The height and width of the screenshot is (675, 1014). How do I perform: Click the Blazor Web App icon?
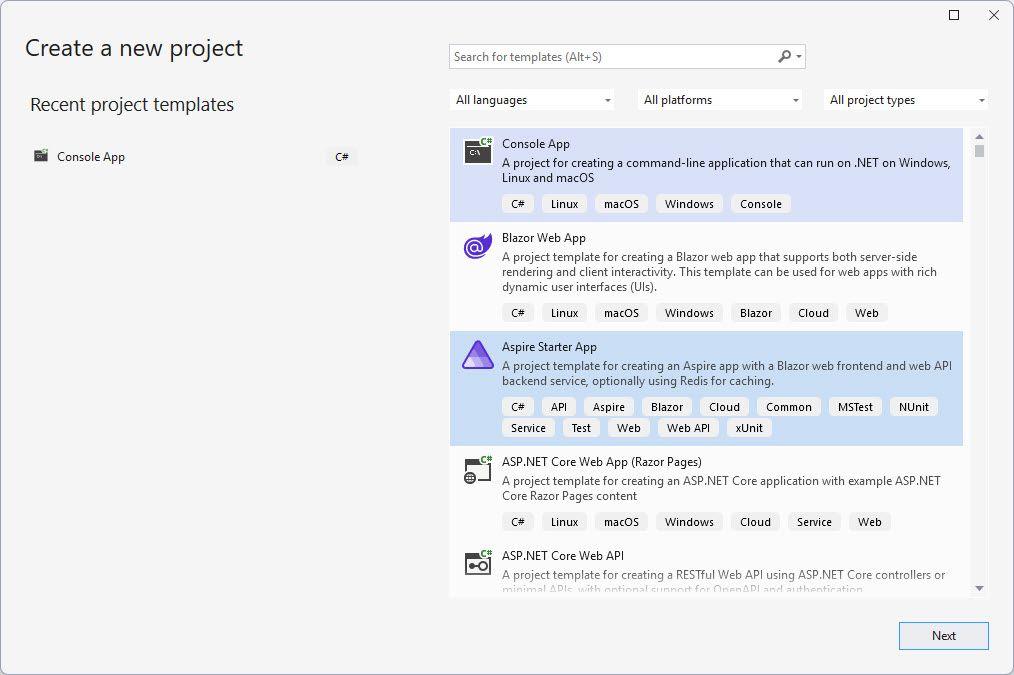(x=478, y=246)
